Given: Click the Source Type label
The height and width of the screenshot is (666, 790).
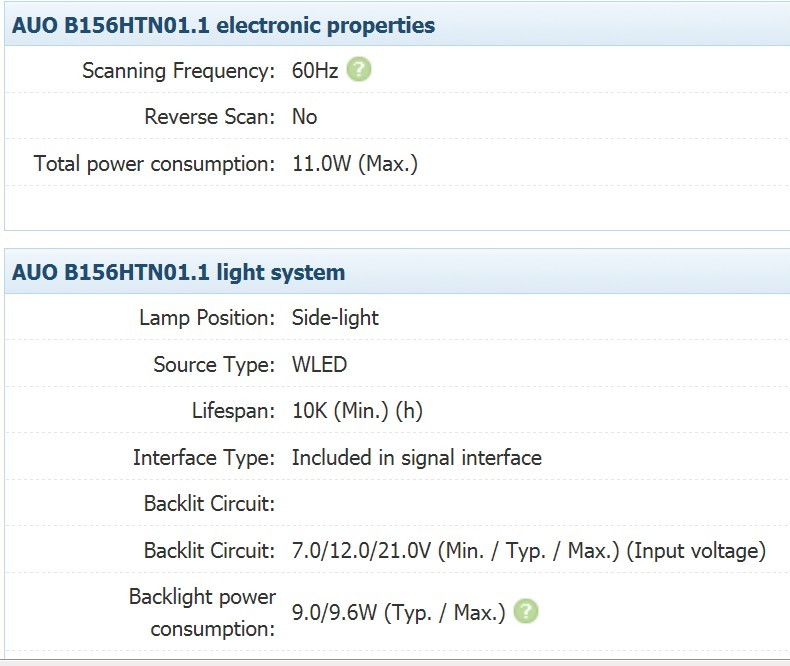Looking at the screenshot, I should [214, 365].
